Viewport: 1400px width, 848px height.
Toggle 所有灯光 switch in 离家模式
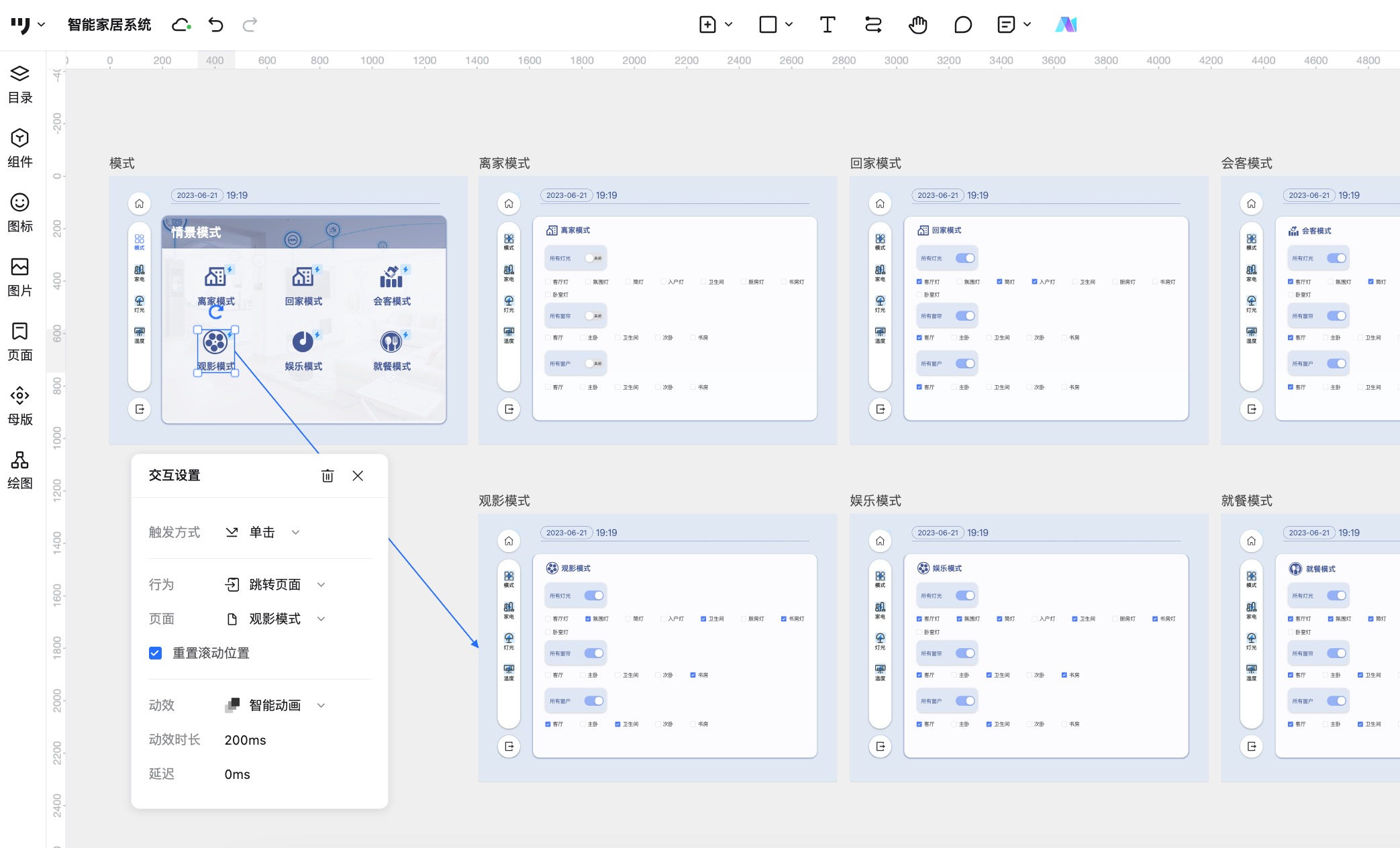pos(593,258)
